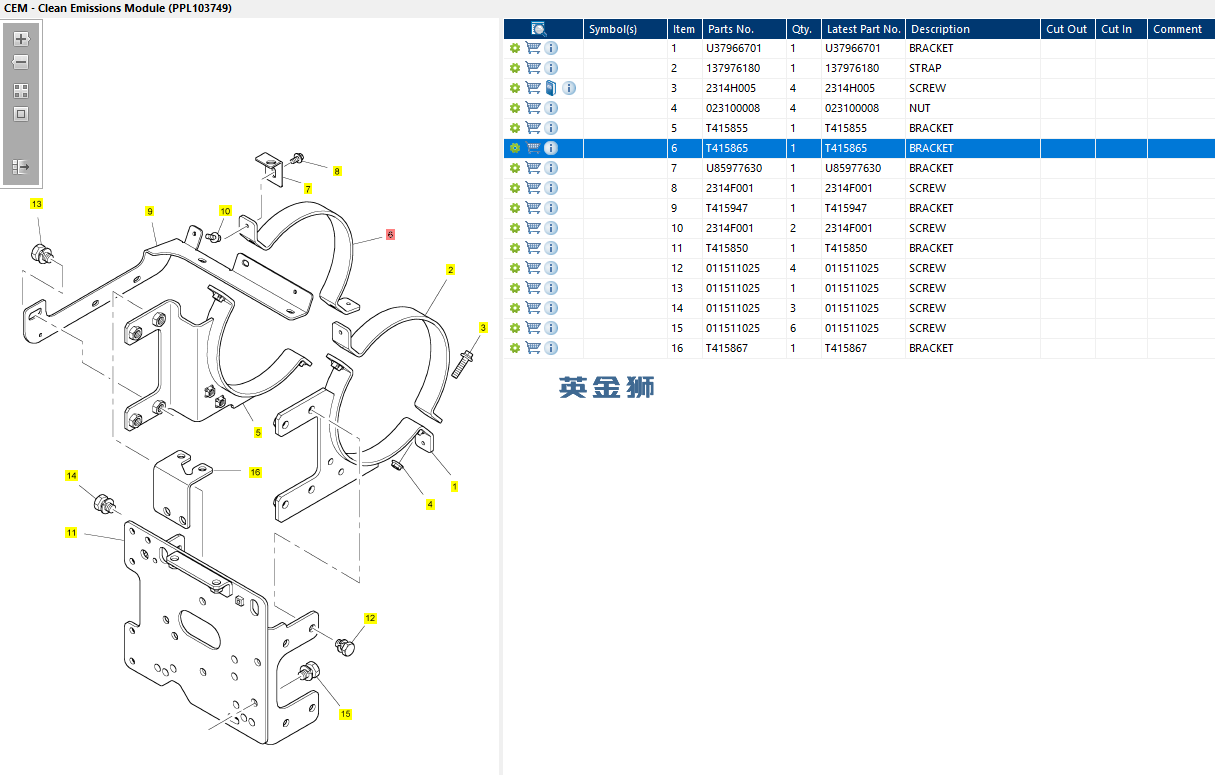Zoom in on the parts diagram

(x=21, y=39)
